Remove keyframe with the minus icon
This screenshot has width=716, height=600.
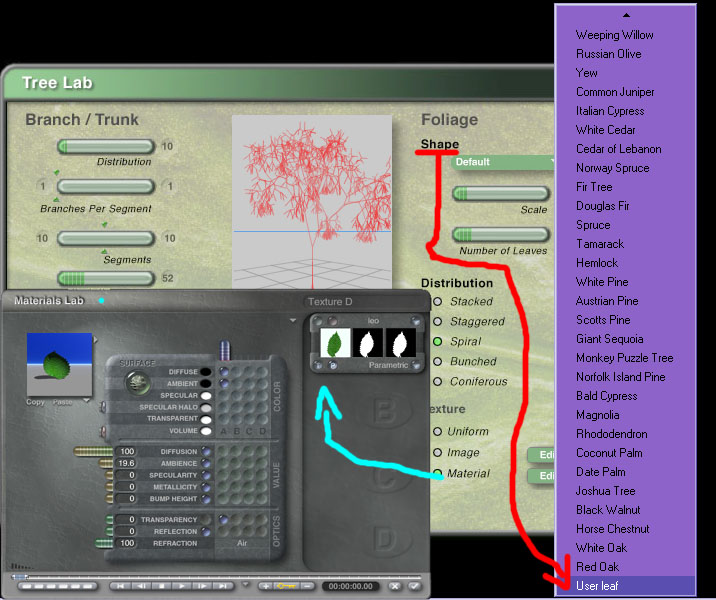click(x=308, y=586)
